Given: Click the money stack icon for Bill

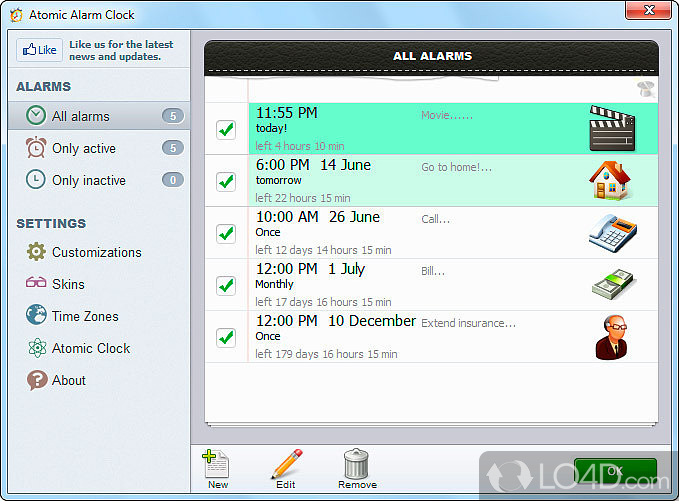Looking at the screenshot, I should (x=614, y=284).
